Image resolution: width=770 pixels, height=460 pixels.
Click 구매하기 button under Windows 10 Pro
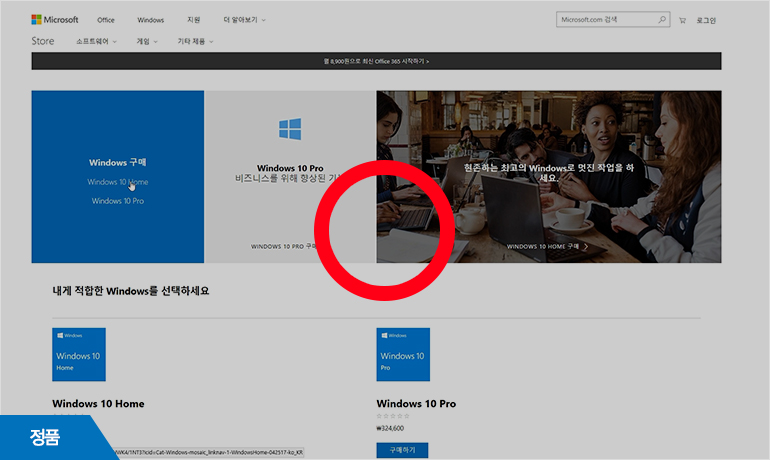[x=402, y=450]
